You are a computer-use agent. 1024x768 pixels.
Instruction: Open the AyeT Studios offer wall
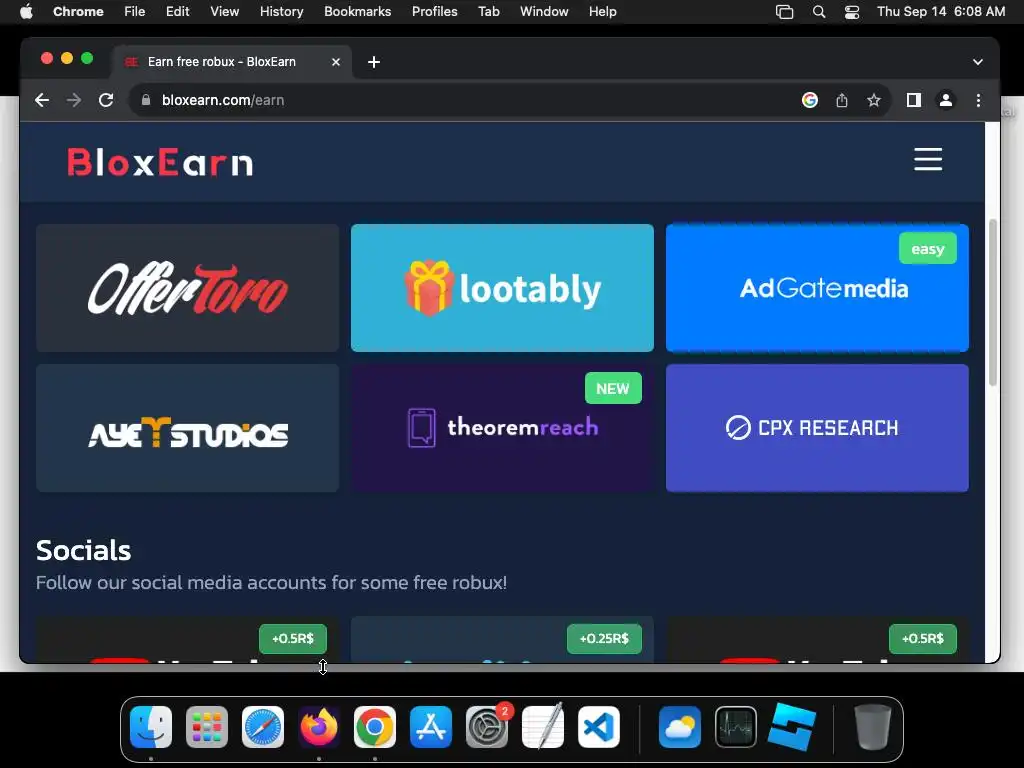click(x=187, y=428)
